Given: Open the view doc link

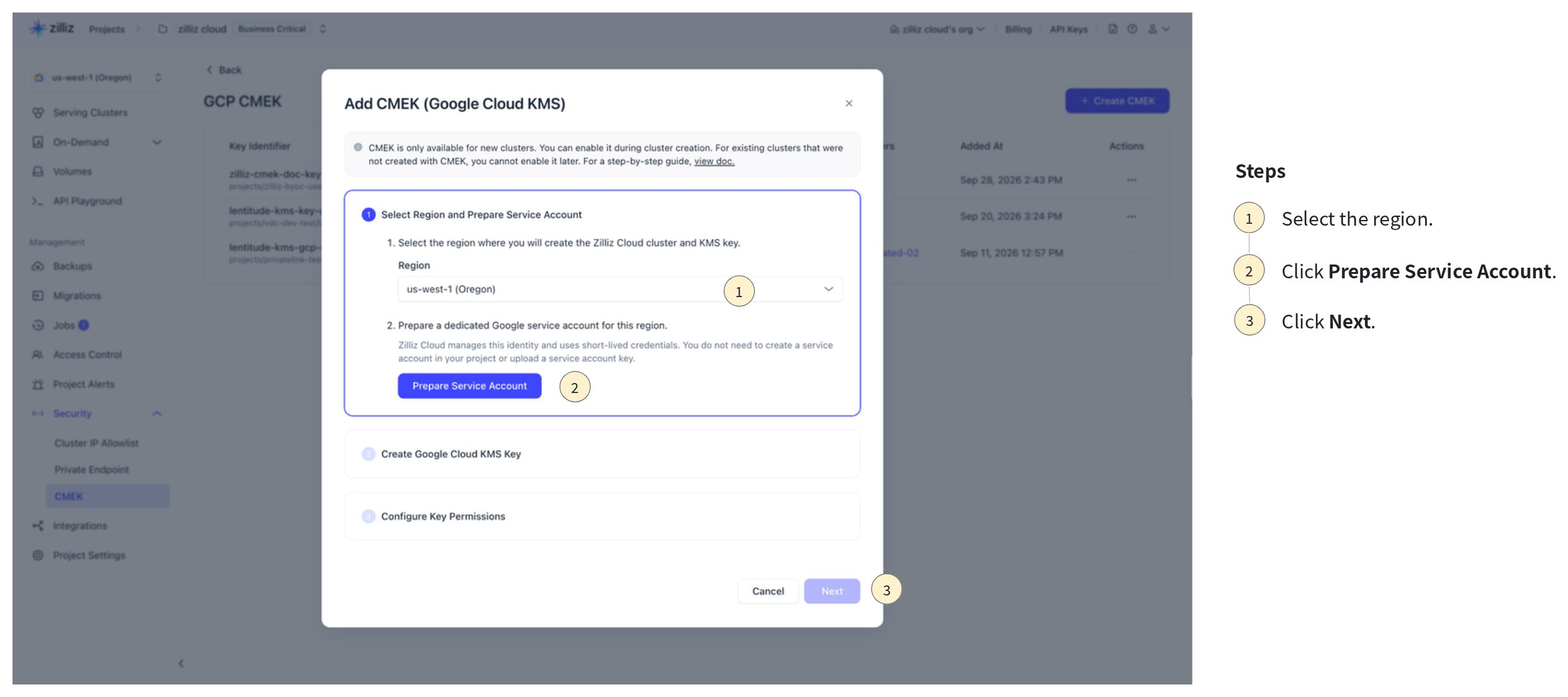Looking at the screenshot, I should (714, 162).
